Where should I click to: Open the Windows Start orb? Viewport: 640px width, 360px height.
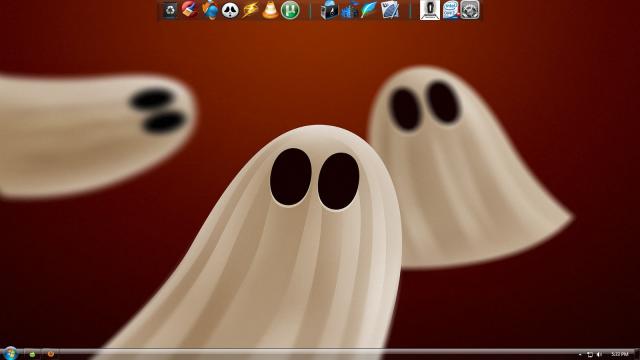[10, 353]
